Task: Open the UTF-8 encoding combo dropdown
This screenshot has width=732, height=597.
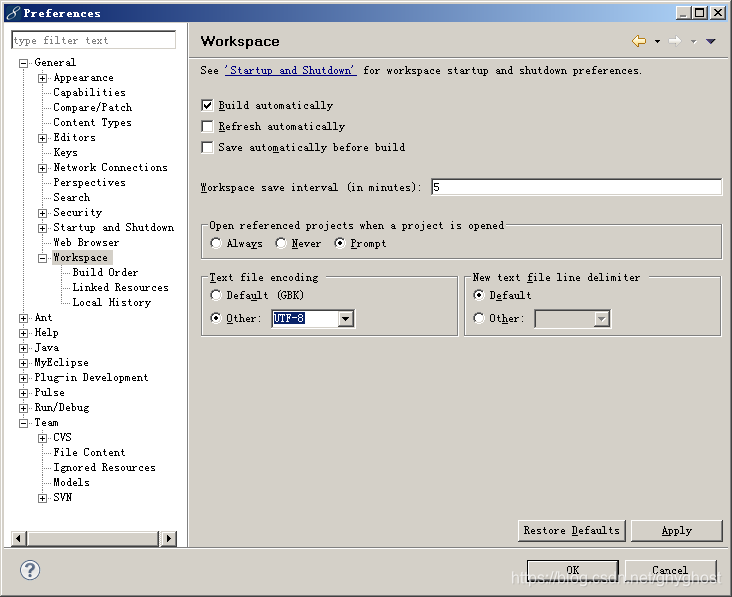Action: coord(345,319)
